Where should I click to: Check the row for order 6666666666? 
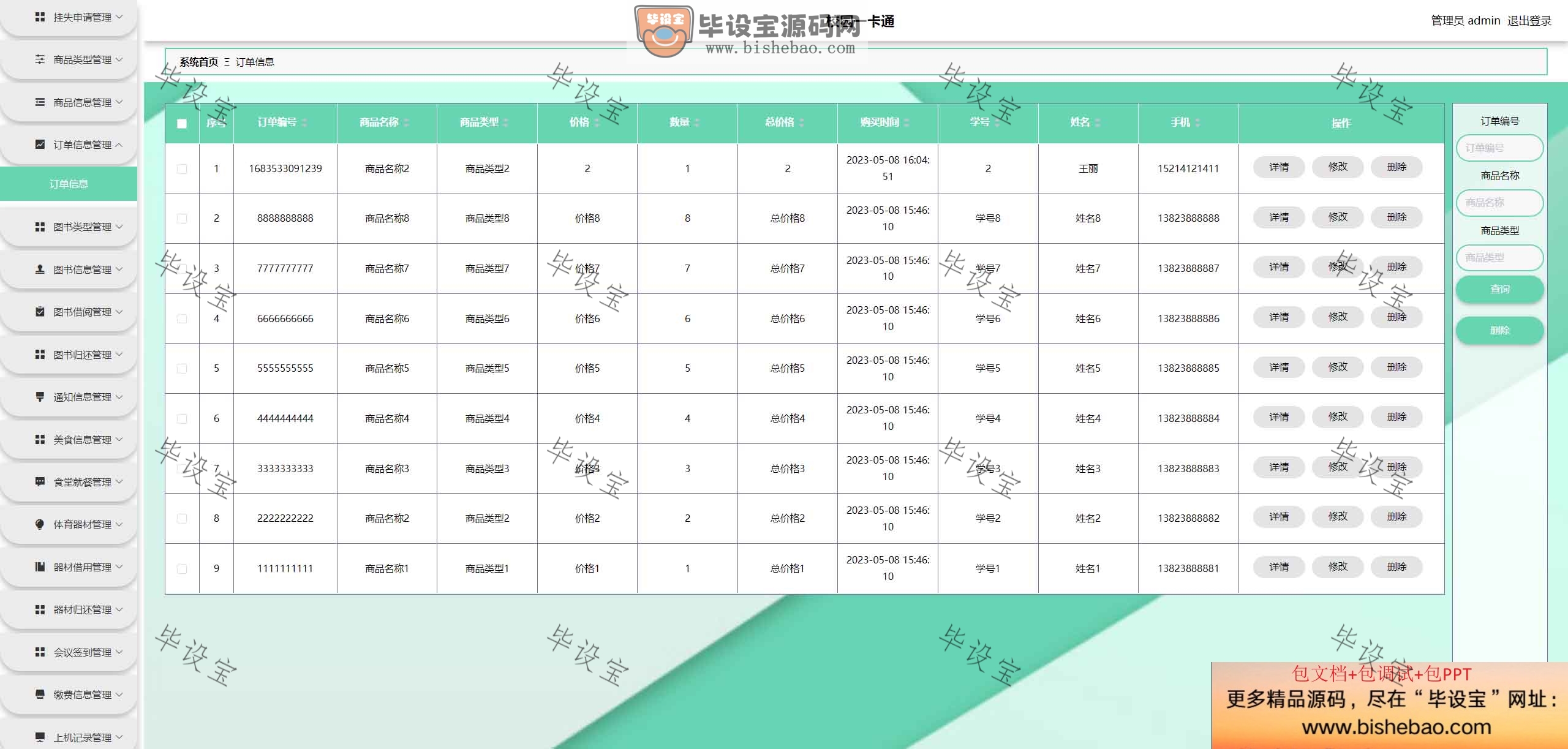tap(182, 318)
